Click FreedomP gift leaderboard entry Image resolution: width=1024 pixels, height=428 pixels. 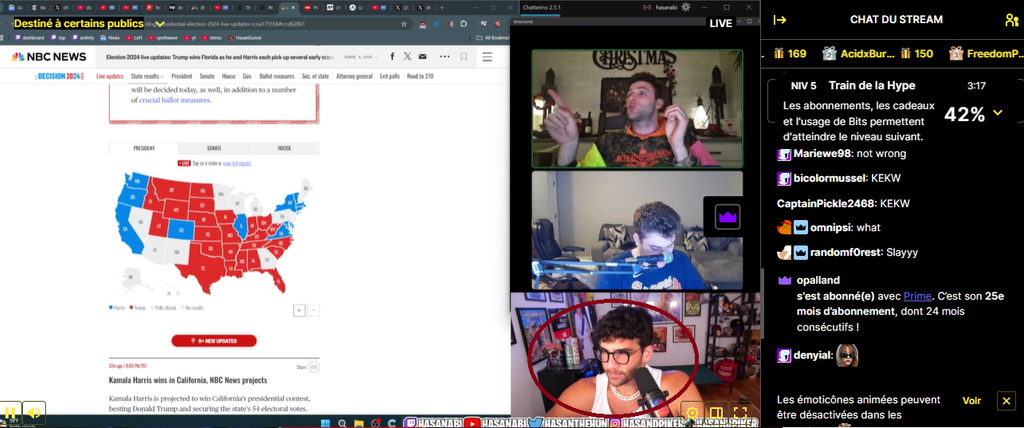point(985,54)
